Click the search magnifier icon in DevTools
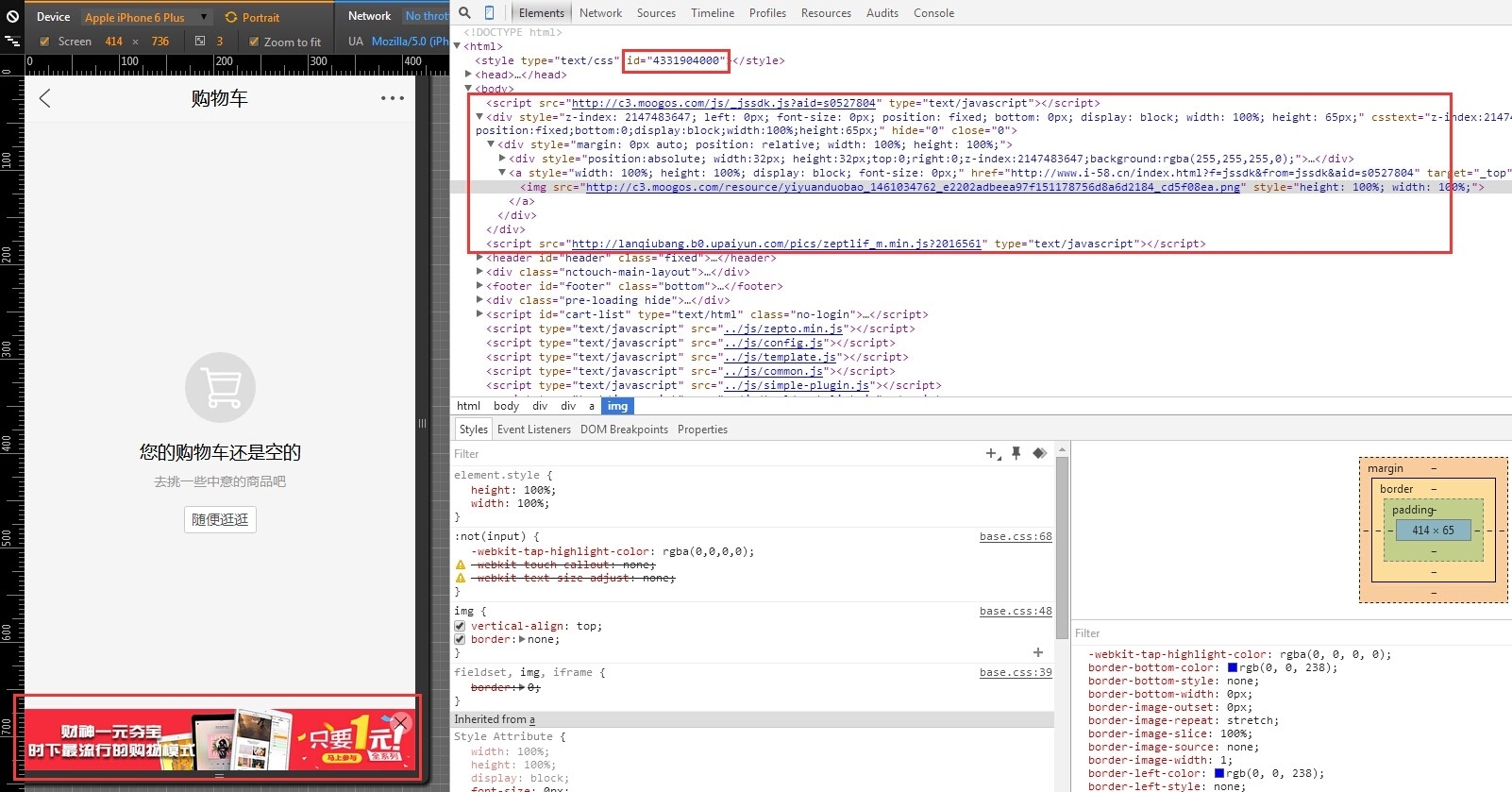The width and height of the screenshot is (1512, 792). 464,12
